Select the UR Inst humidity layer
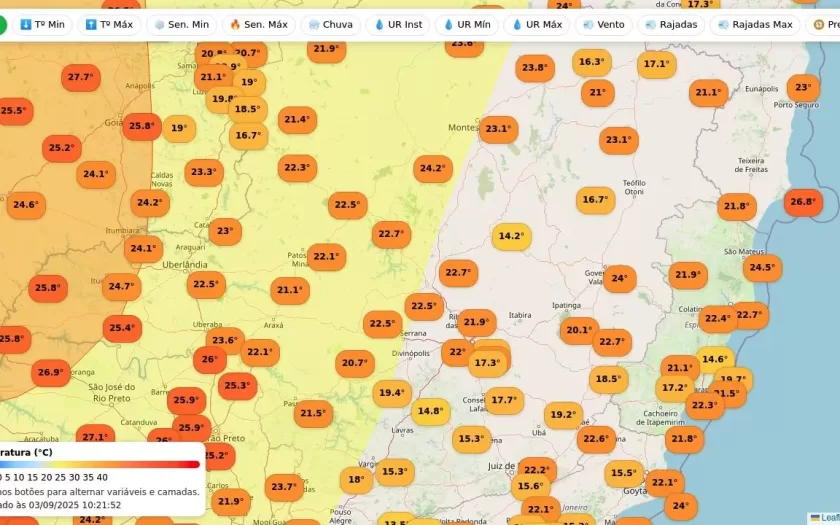 [398, 24]
